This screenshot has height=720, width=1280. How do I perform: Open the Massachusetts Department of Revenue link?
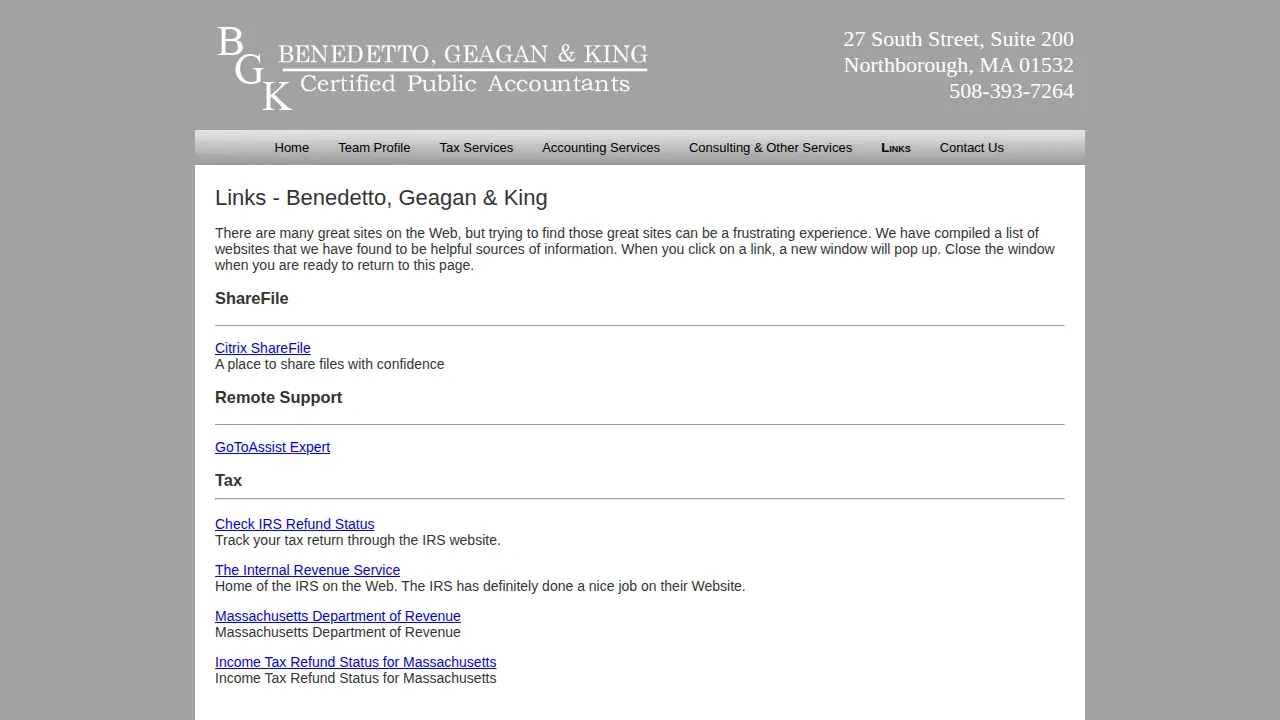click(338, 616)
